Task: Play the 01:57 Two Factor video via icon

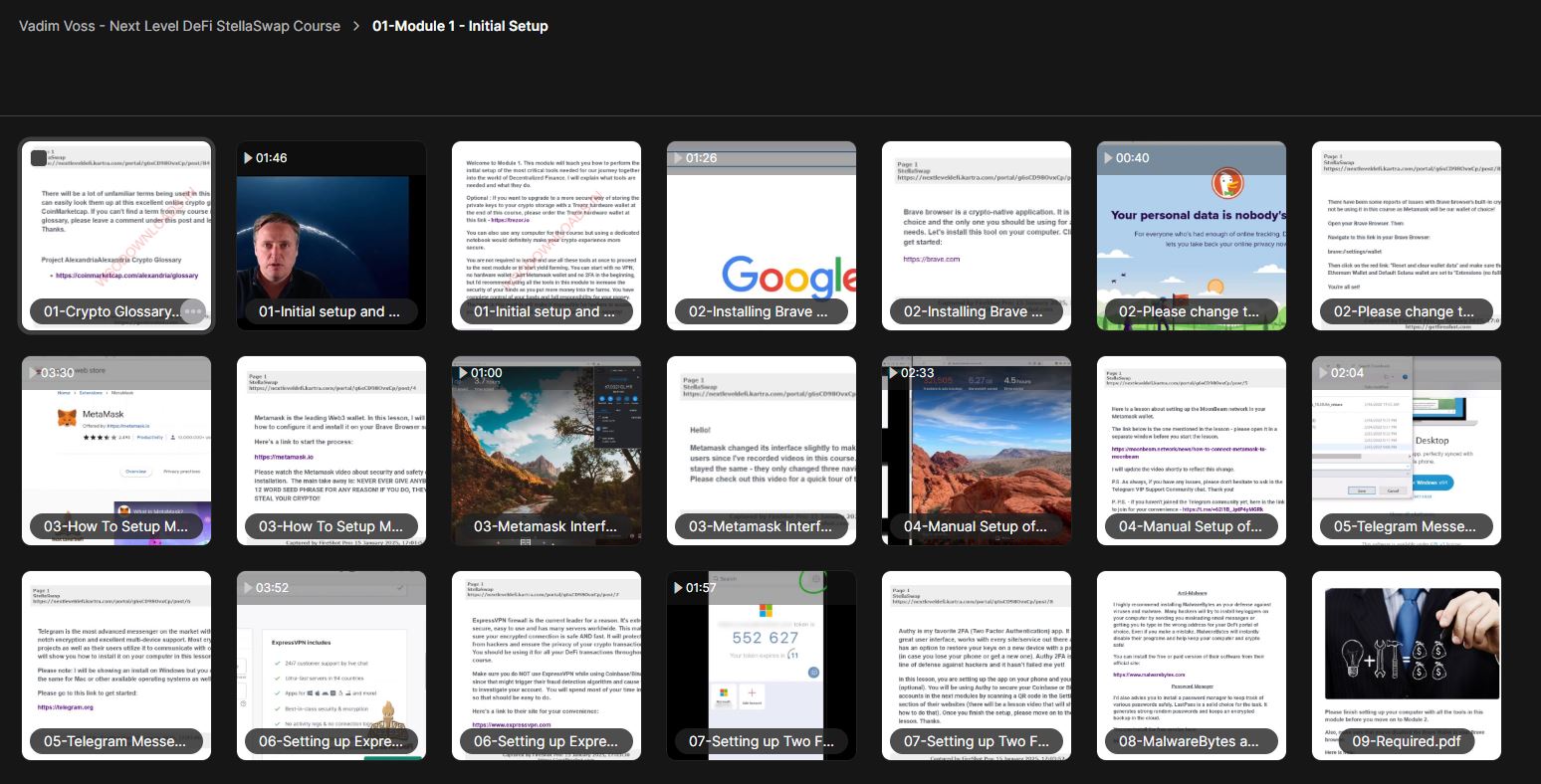Action: pos(678,588)
